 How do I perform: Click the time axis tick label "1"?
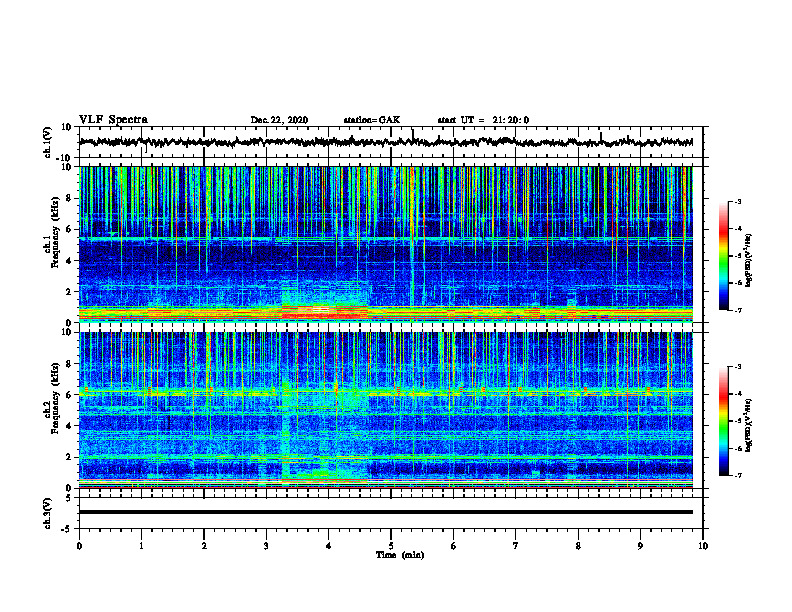141,546
